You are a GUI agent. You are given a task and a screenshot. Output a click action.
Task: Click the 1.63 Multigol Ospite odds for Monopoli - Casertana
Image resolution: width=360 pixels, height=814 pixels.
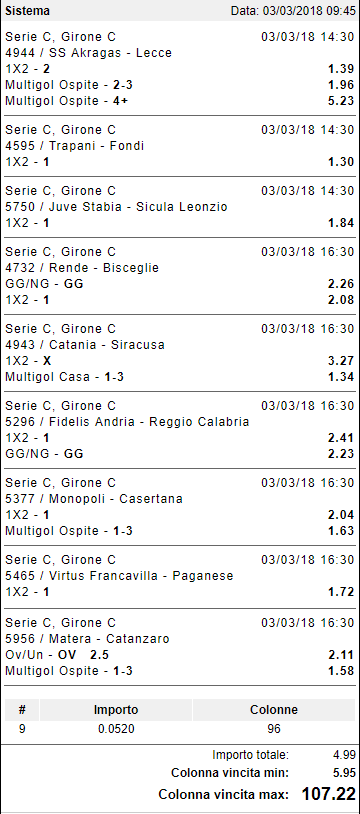click(341, 531)
